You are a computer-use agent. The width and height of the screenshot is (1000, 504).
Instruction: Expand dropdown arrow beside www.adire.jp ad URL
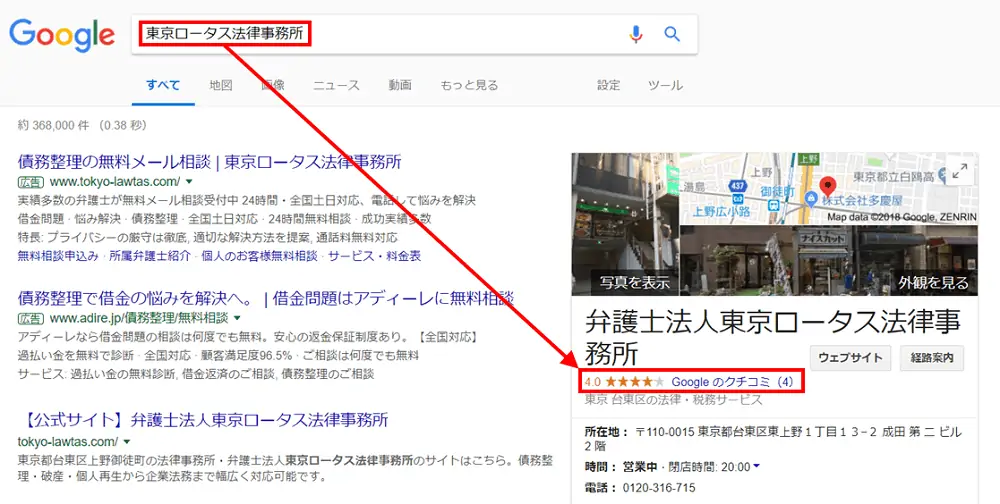pyautogui.click(x=237, y=318)
